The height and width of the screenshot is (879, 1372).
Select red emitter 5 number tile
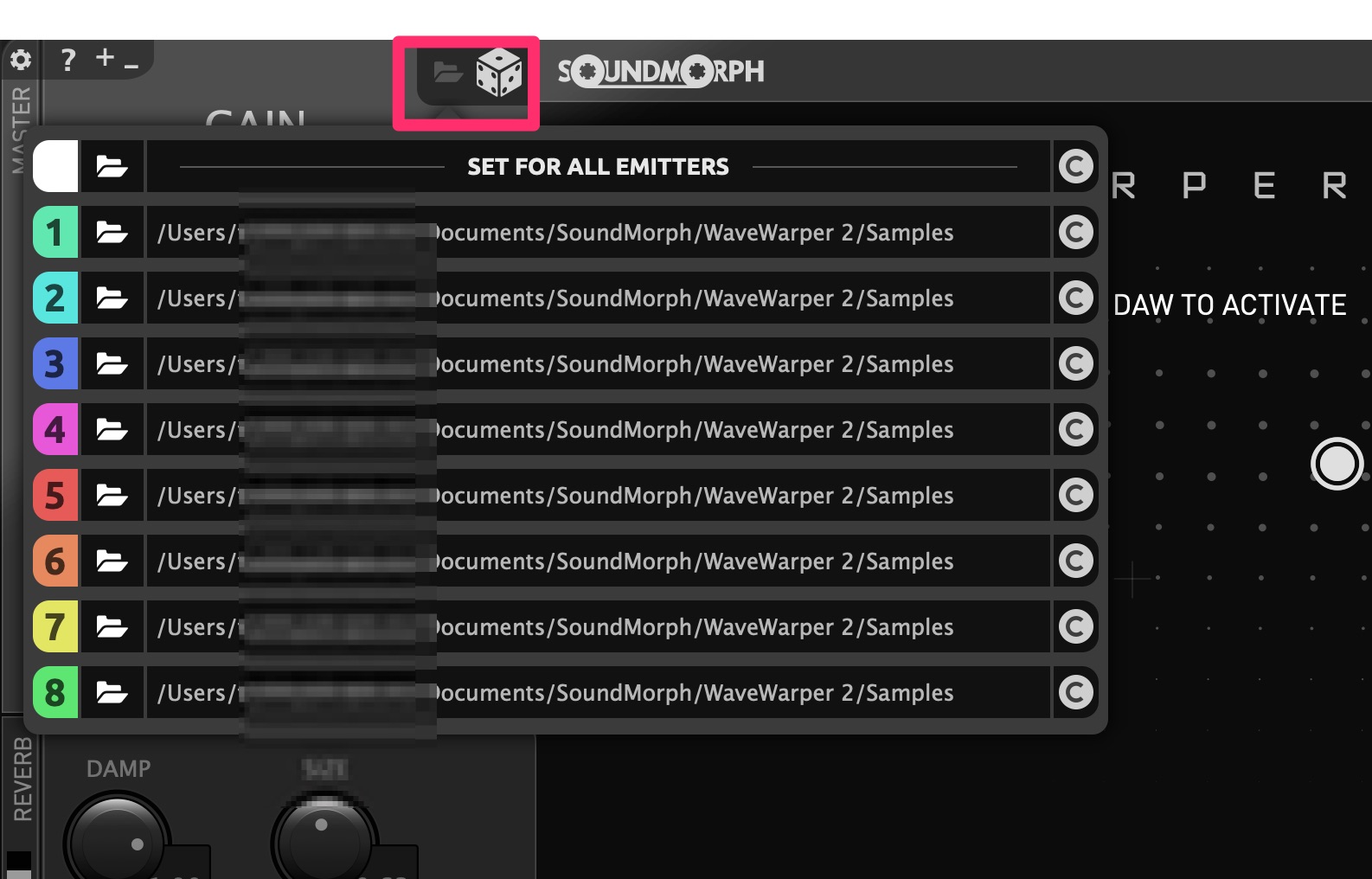[55, 496]
